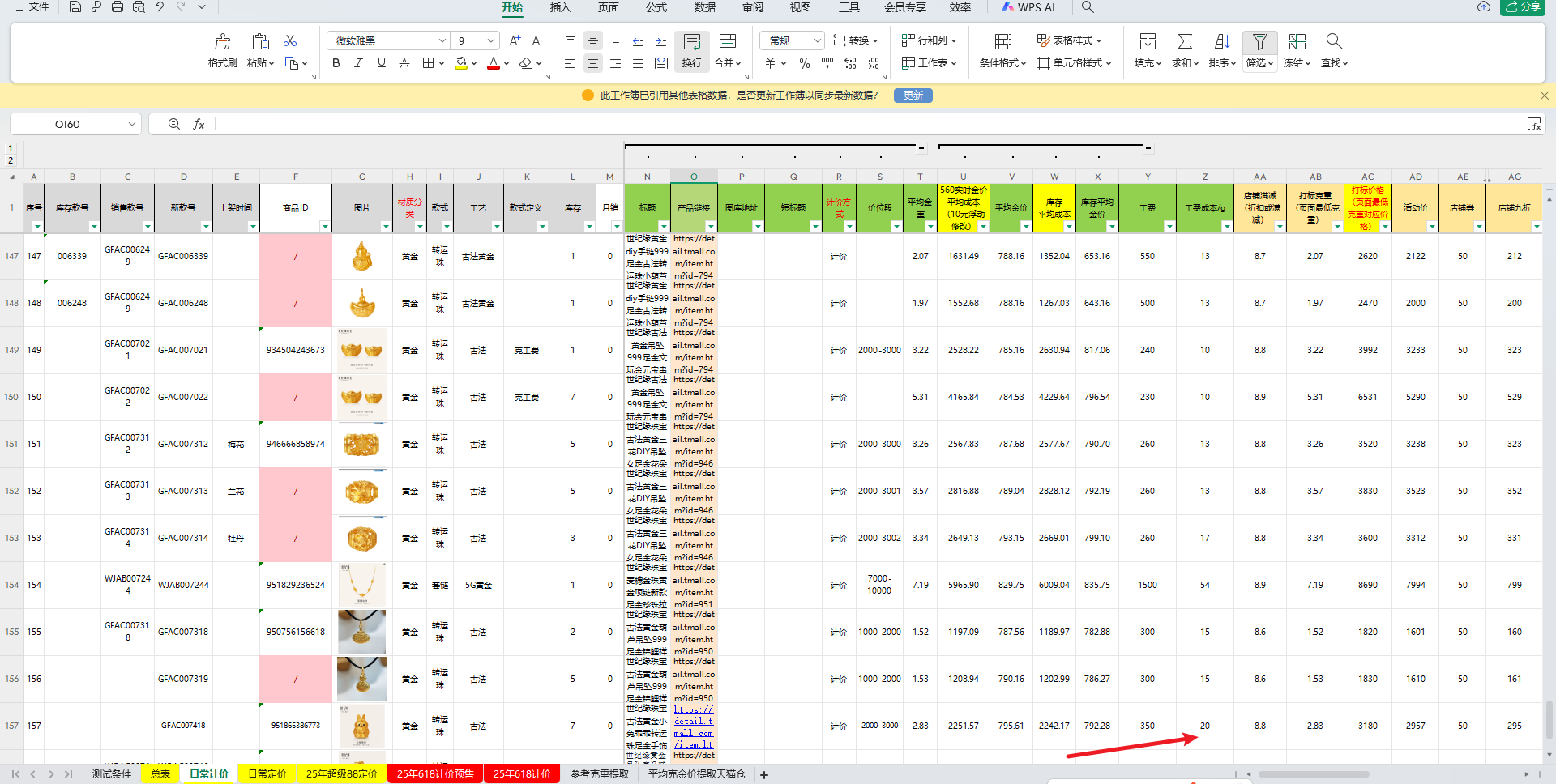Viewport: 1556px width, 784px height.
Task: Open the font color red swatch dropdown arrow
Action: click(x=507, y=63)
